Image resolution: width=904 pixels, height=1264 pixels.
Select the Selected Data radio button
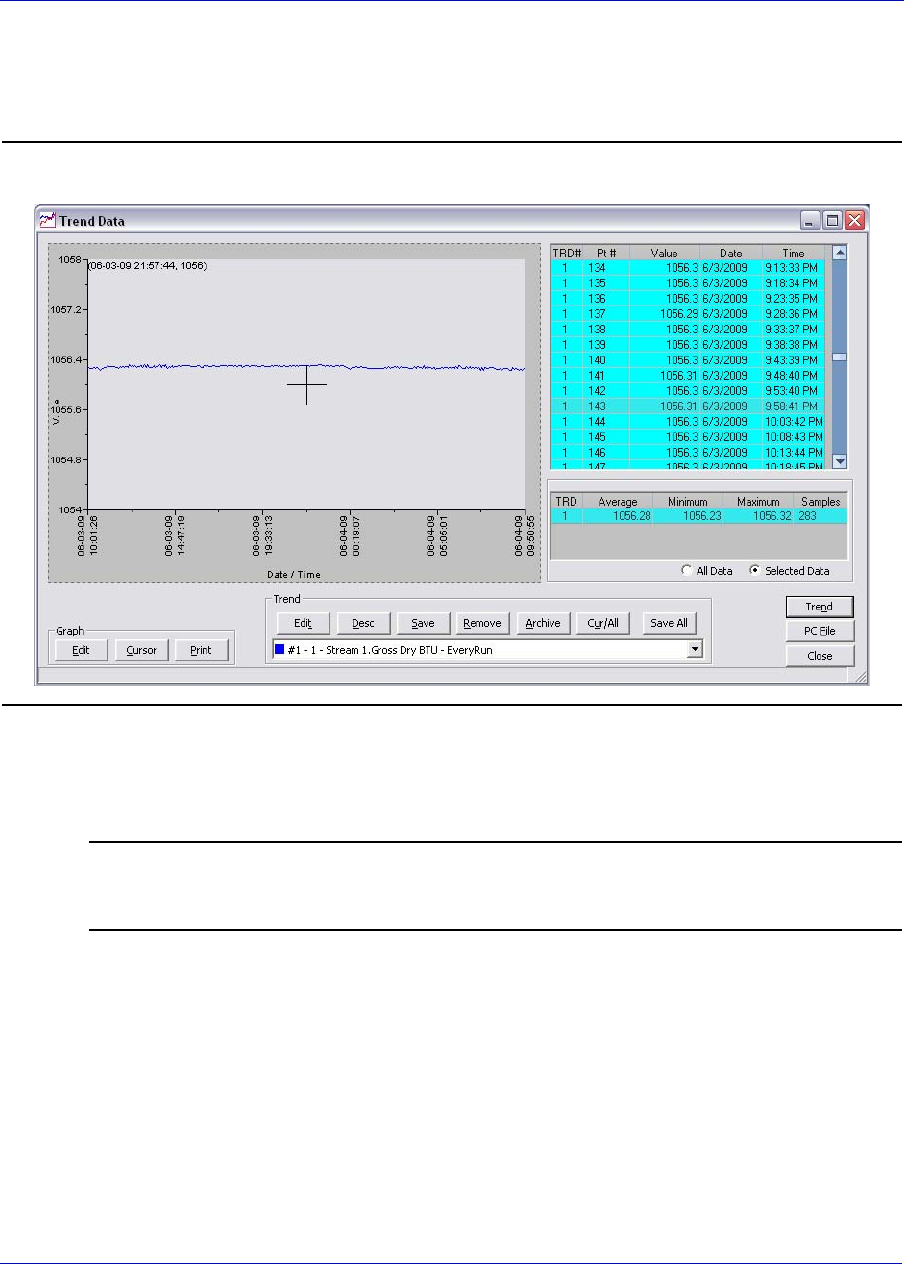click(755, 571)
